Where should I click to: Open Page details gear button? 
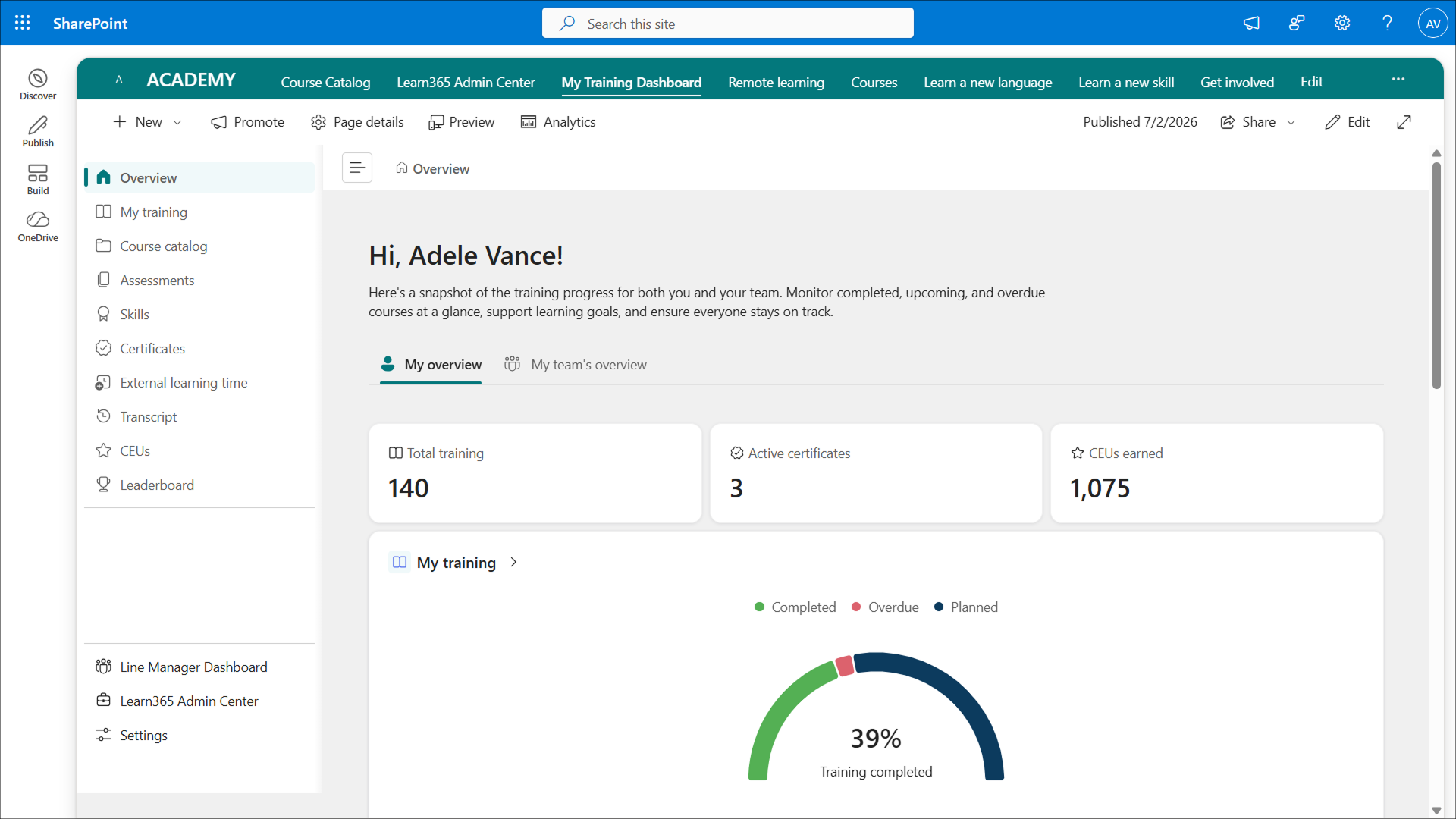coord(357,122)
